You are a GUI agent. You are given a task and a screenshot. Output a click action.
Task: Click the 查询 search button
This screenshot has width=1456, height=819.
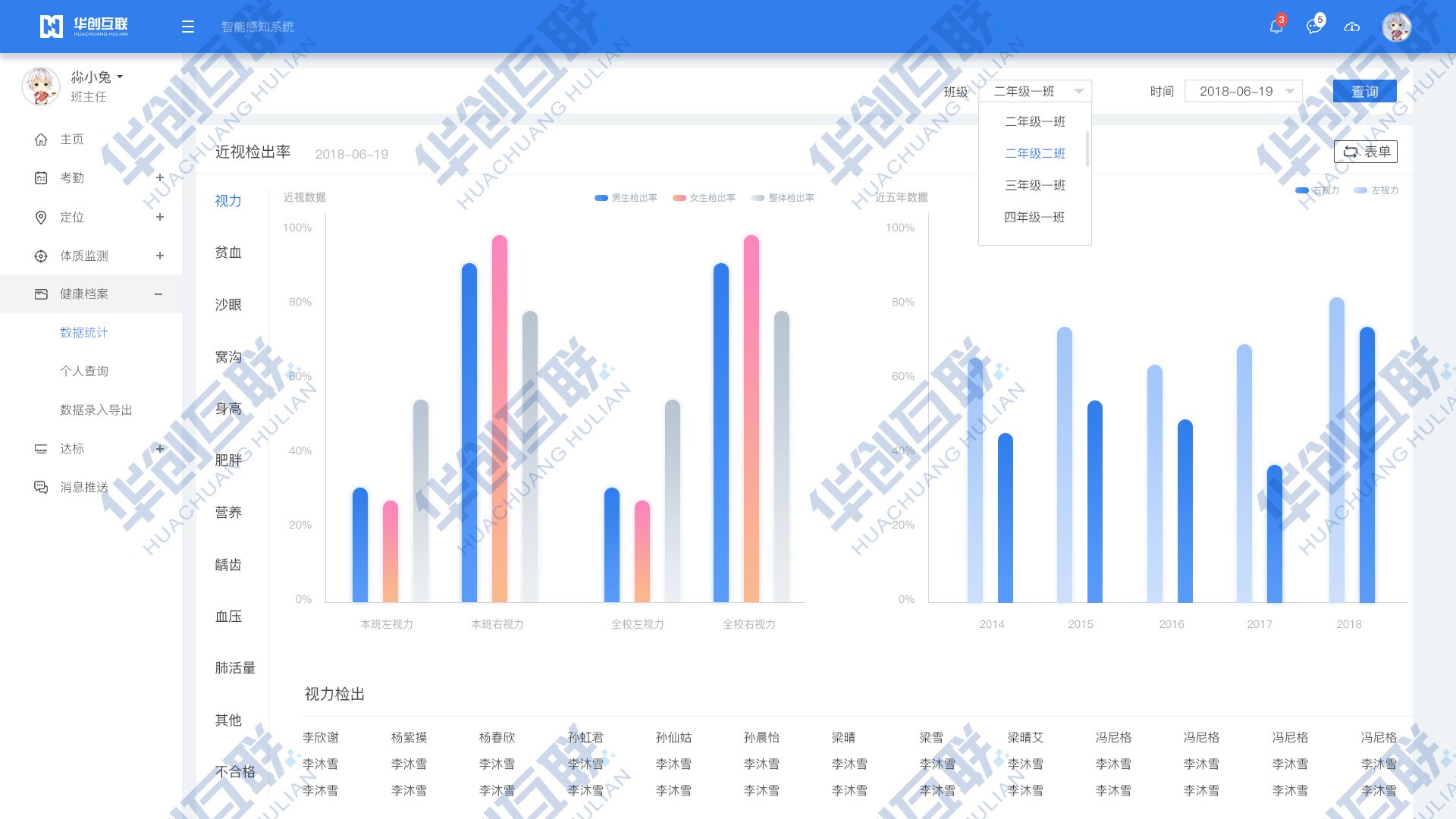pyautogui.click(x=1364, y=92)
